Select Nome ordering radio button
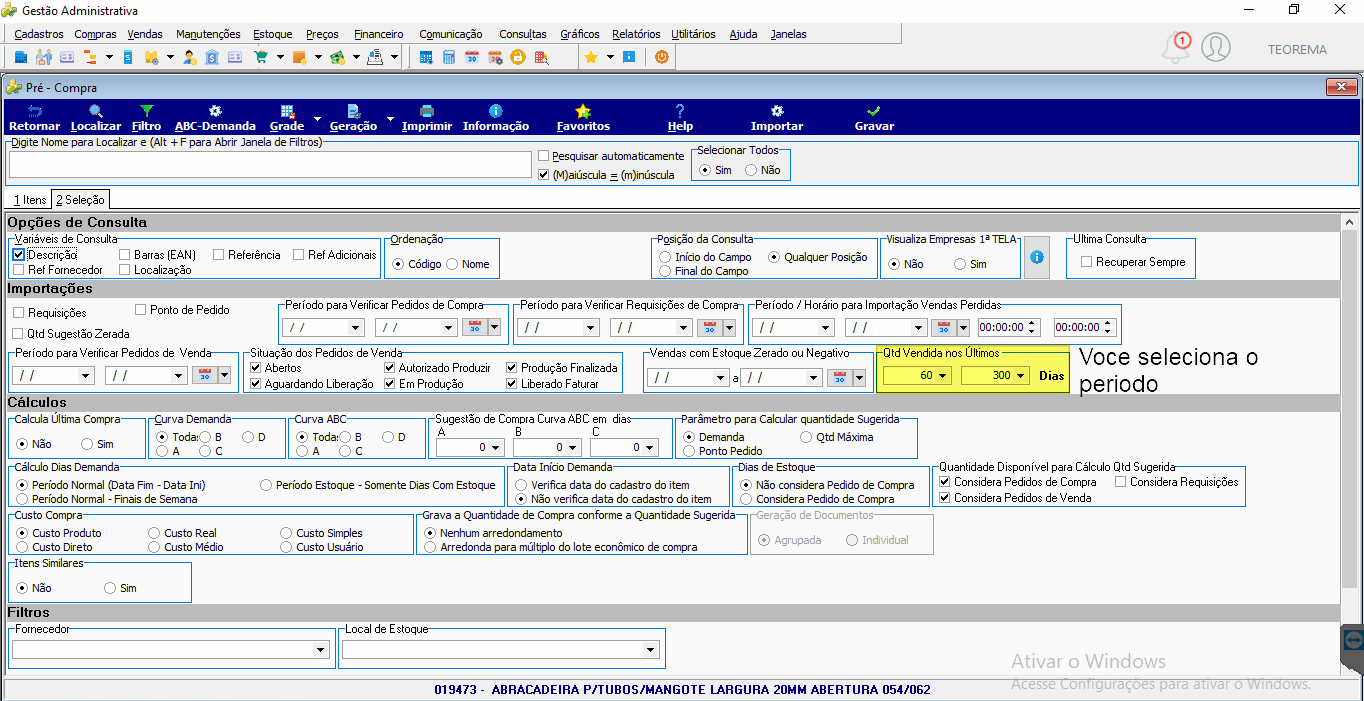Image resolution: width=1364 pixels, height=701 pixels. pos(452,264)
